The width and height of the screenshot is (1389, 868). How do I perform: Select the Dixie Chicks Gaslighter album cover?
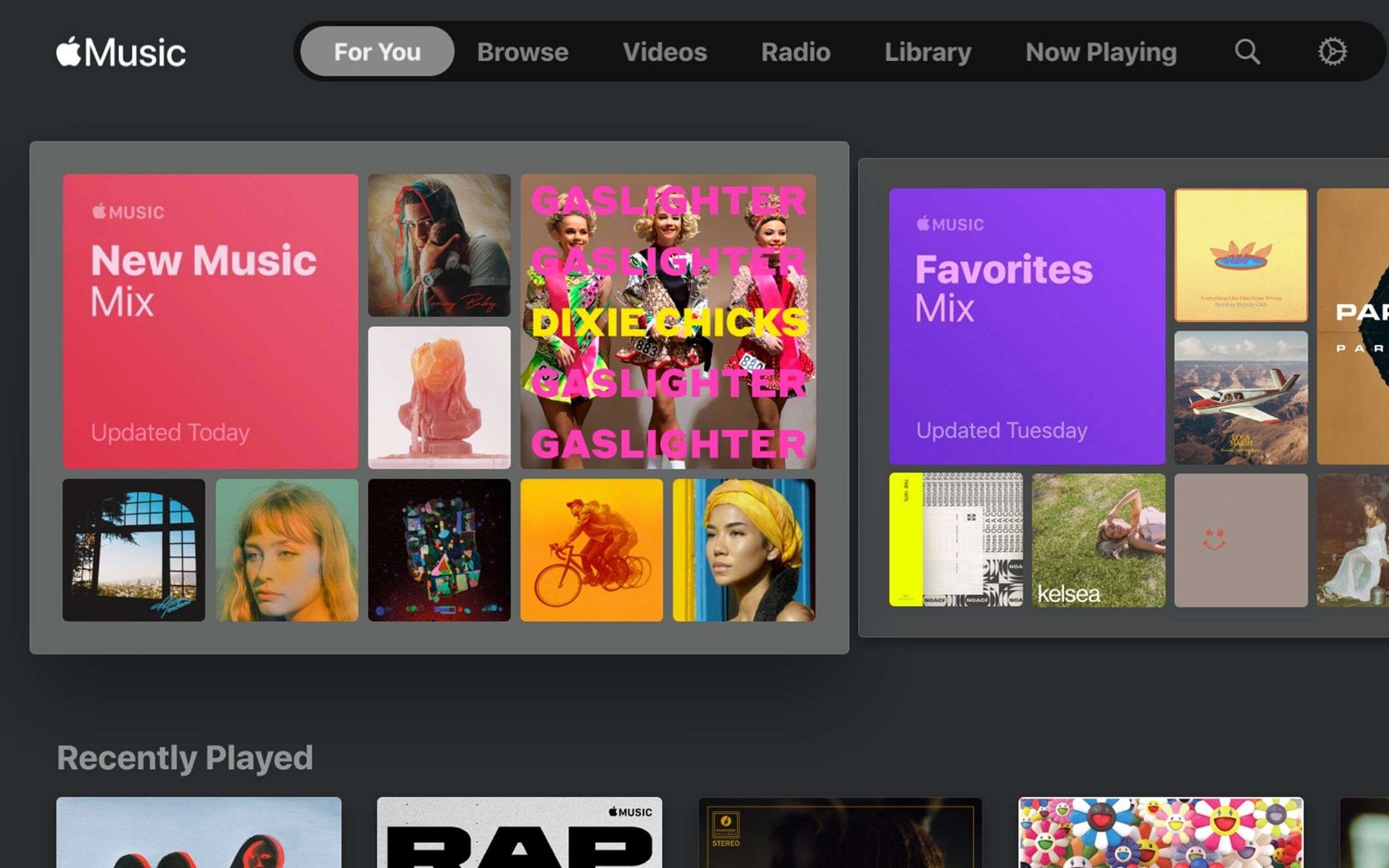point(668,321)
